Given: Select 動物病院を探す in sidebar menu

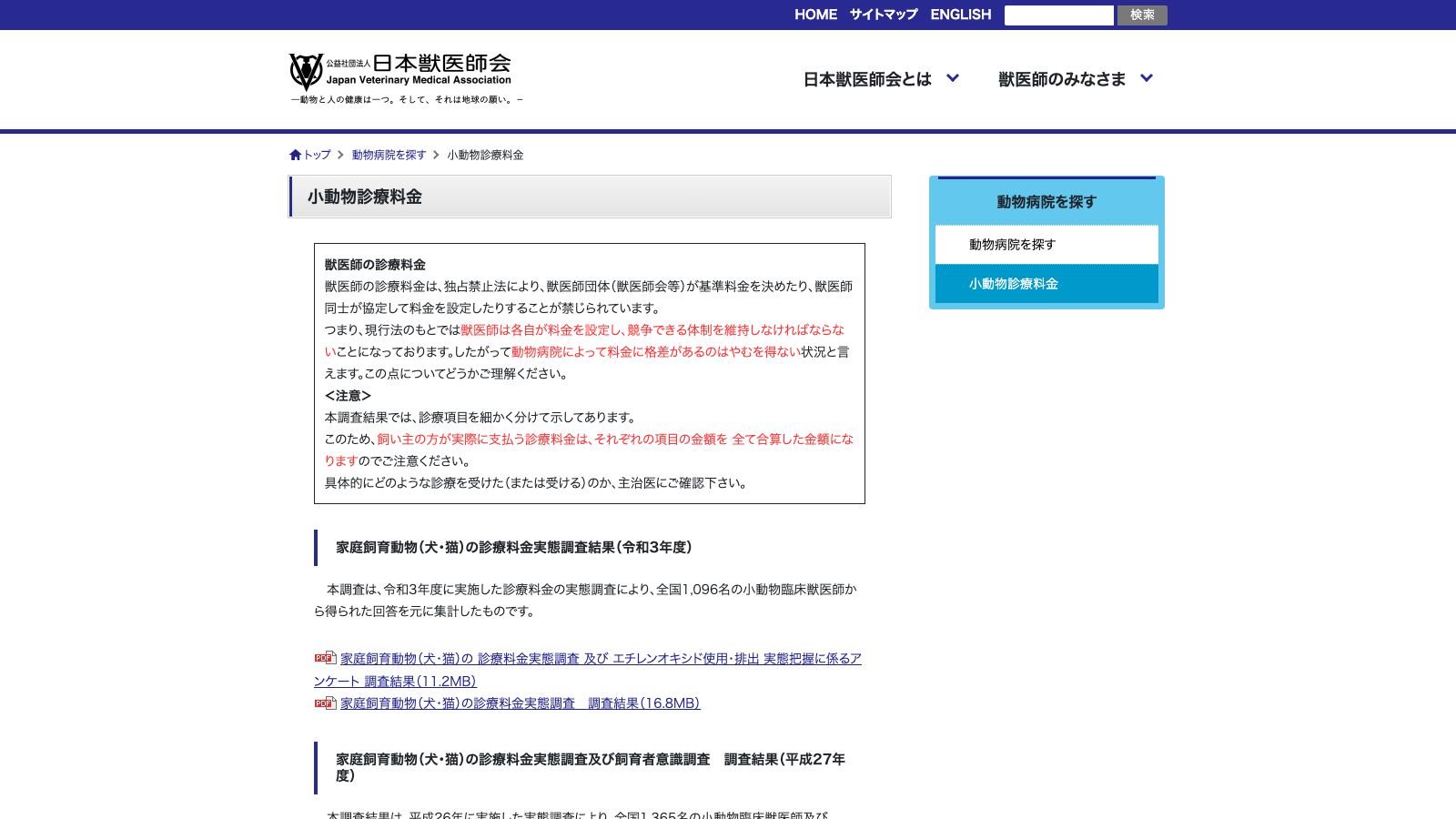Looking at the screenshot, I should [1046, 245].
